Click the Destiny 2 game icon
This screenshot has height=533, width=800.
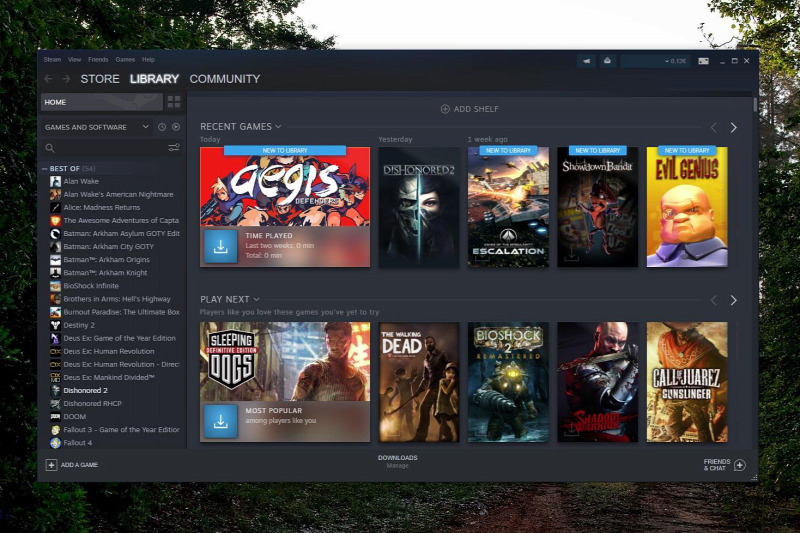coord(55,325)
